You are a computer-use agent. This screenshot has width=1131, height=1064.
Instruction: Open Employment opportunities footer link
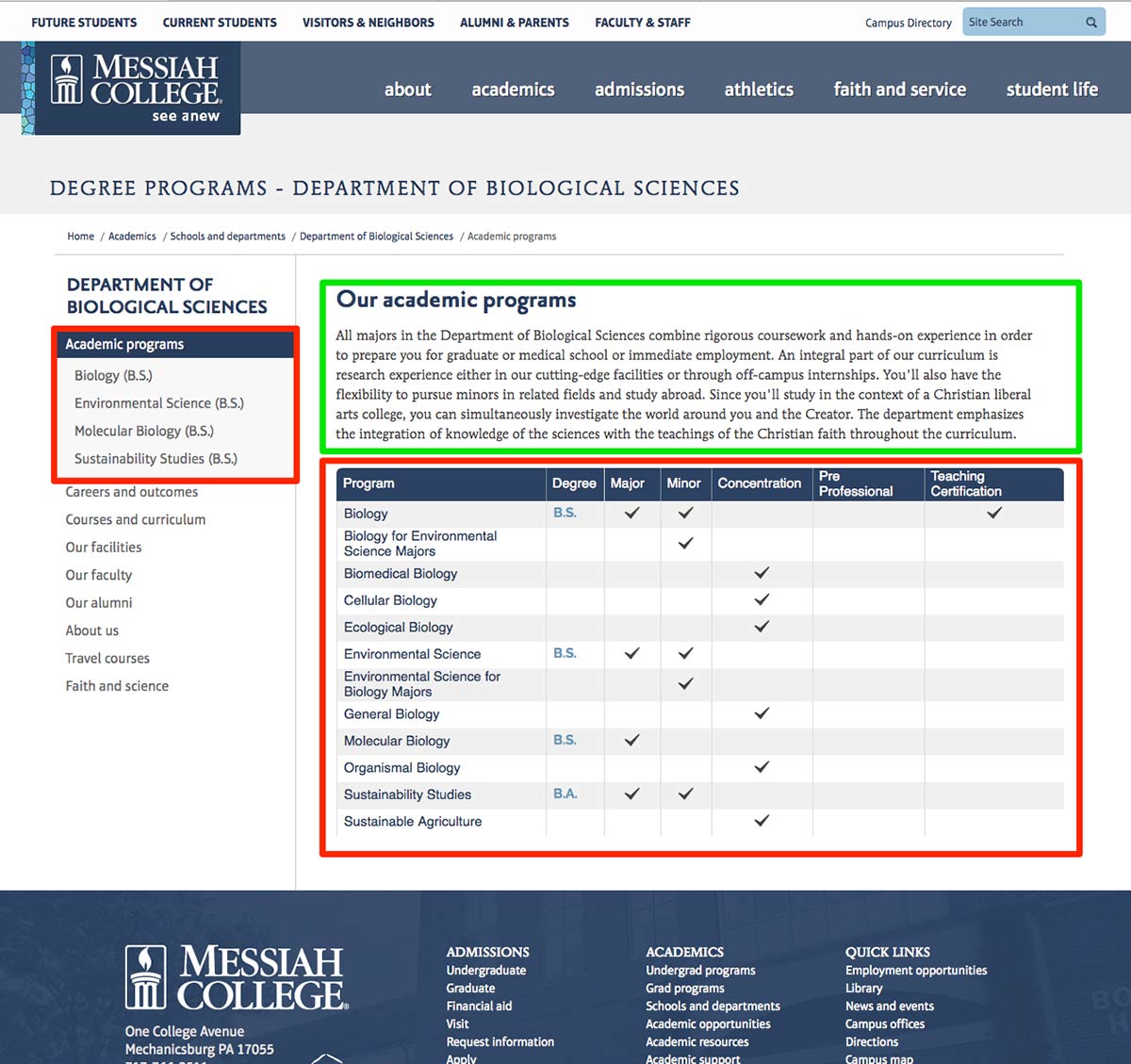[916, 971]
